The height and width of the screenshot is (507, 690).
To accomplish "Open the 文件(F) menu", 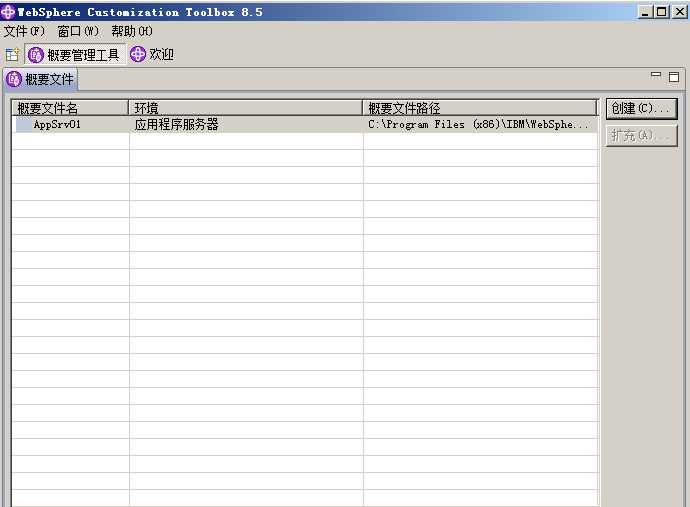I will point(24,32).
